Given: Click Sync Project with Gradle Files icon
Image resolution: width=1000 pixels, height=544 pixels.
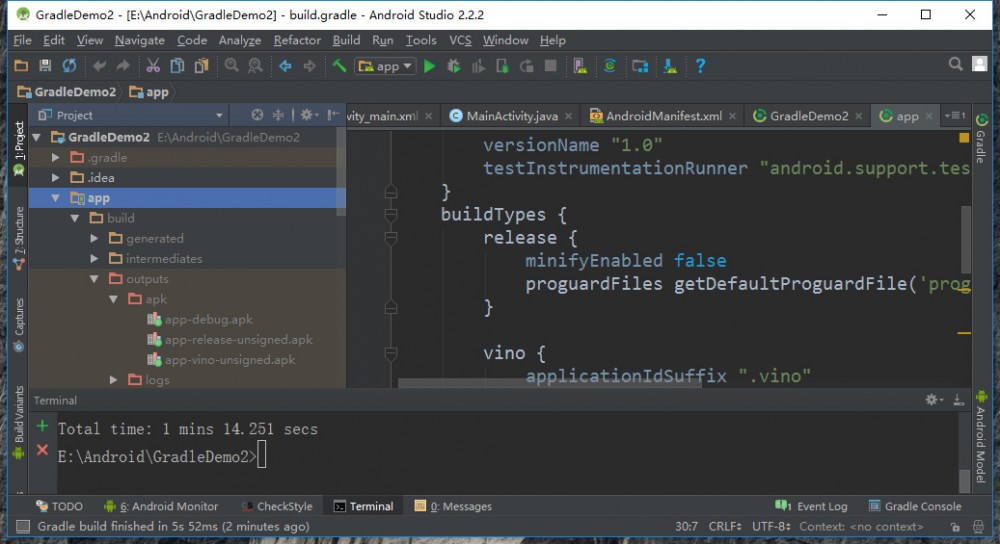Looking at the screenshot, I should (x=610, y=66).
